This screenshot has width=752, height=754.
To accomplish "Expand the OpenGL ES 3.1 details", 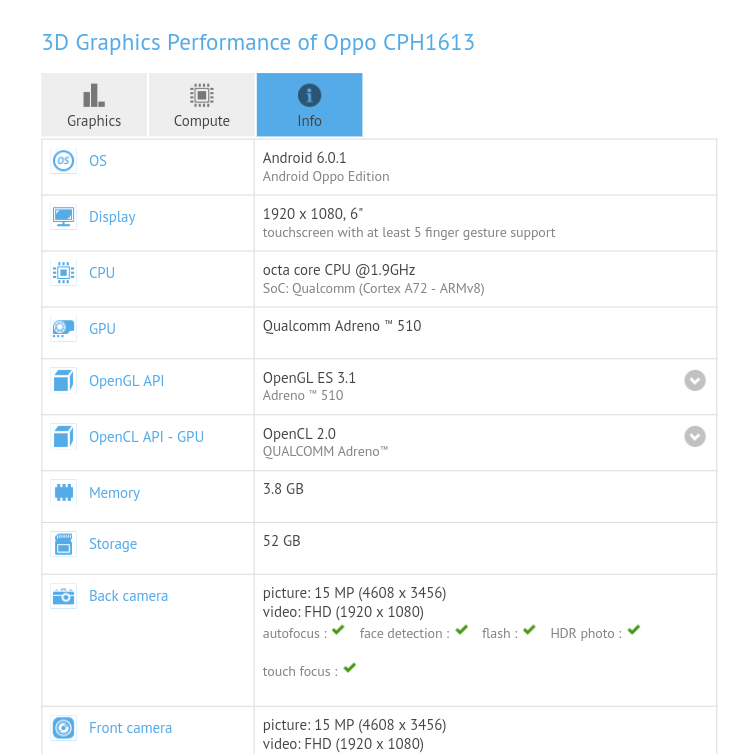I will click(x=695, y=380).
